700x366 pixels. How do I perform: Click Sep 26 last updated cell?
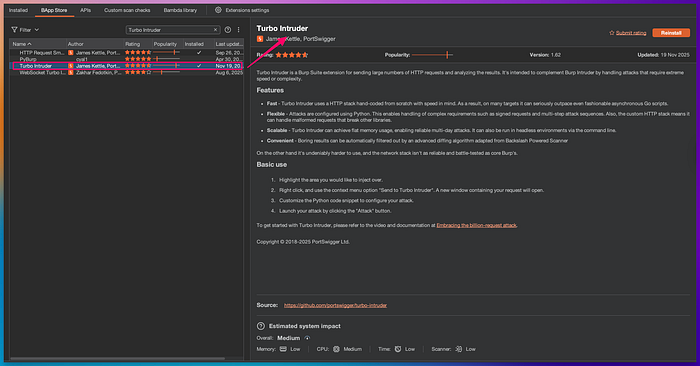pyautogui.click(x=229, y=53)
